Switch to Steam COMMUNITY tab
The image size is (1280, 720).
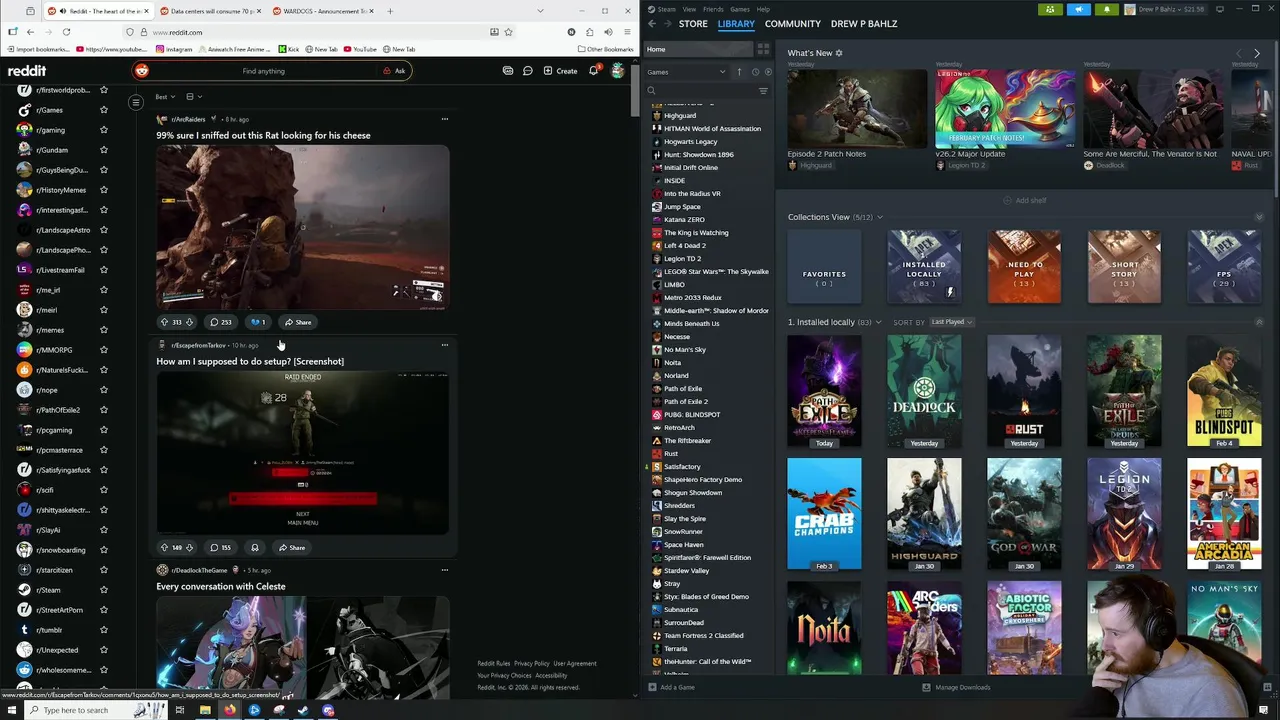(x=792, y=23)
